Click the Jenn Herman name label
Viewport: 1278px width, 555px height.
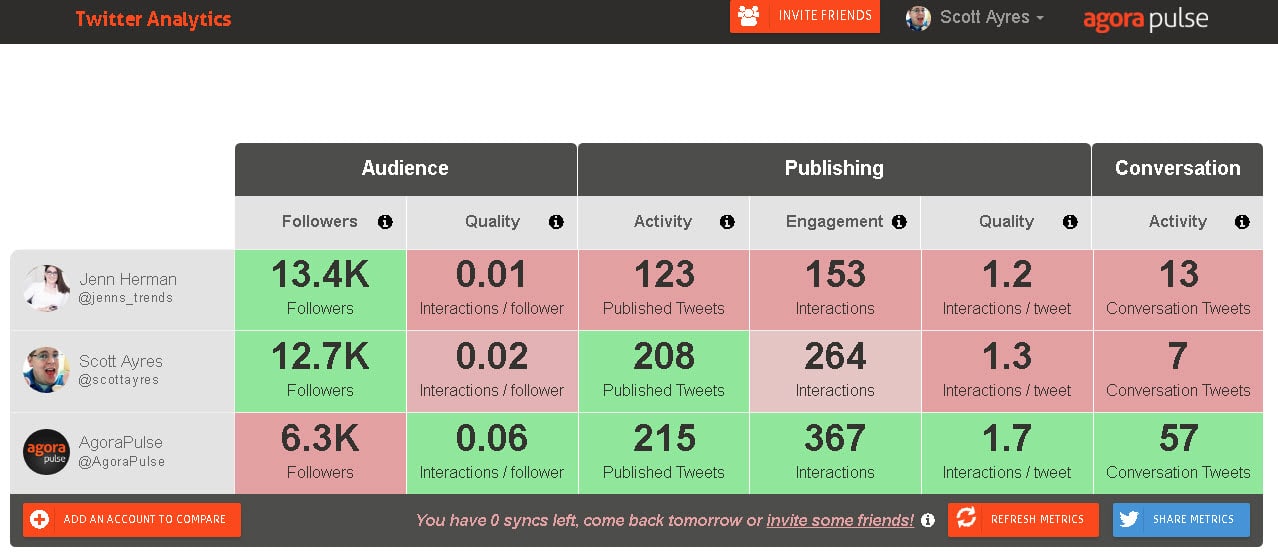point(128,279)
